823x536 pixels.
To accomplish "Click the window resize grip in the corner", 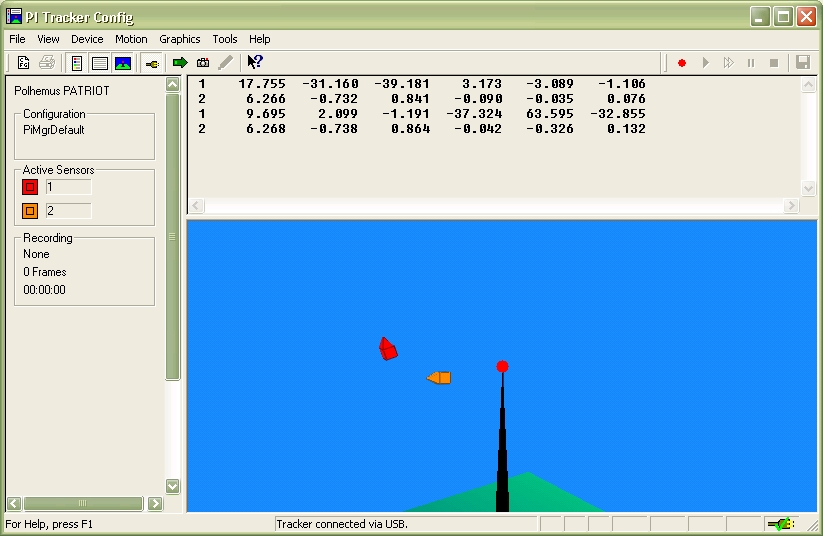I will [x=813, y=524].
